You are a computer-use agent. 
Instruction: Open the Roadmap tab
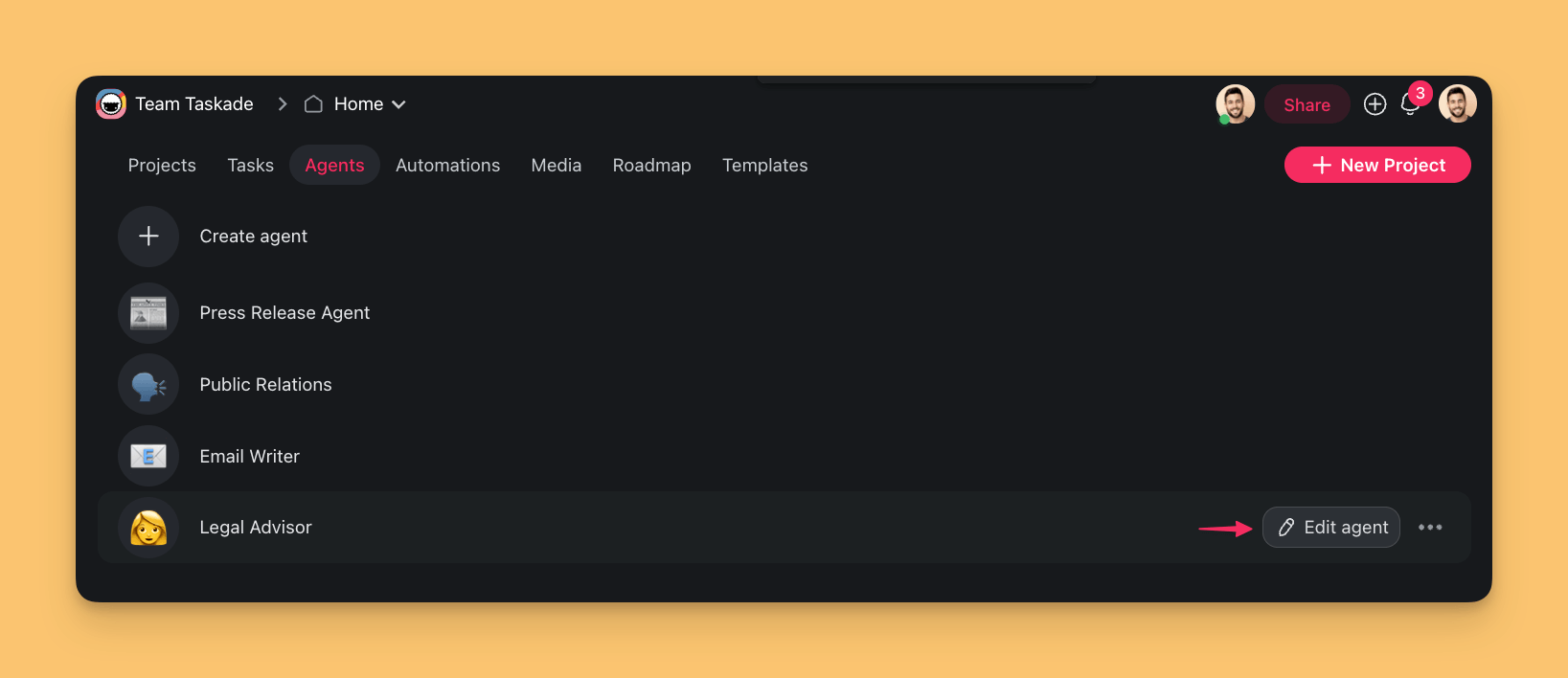click(x=651, y=166)
